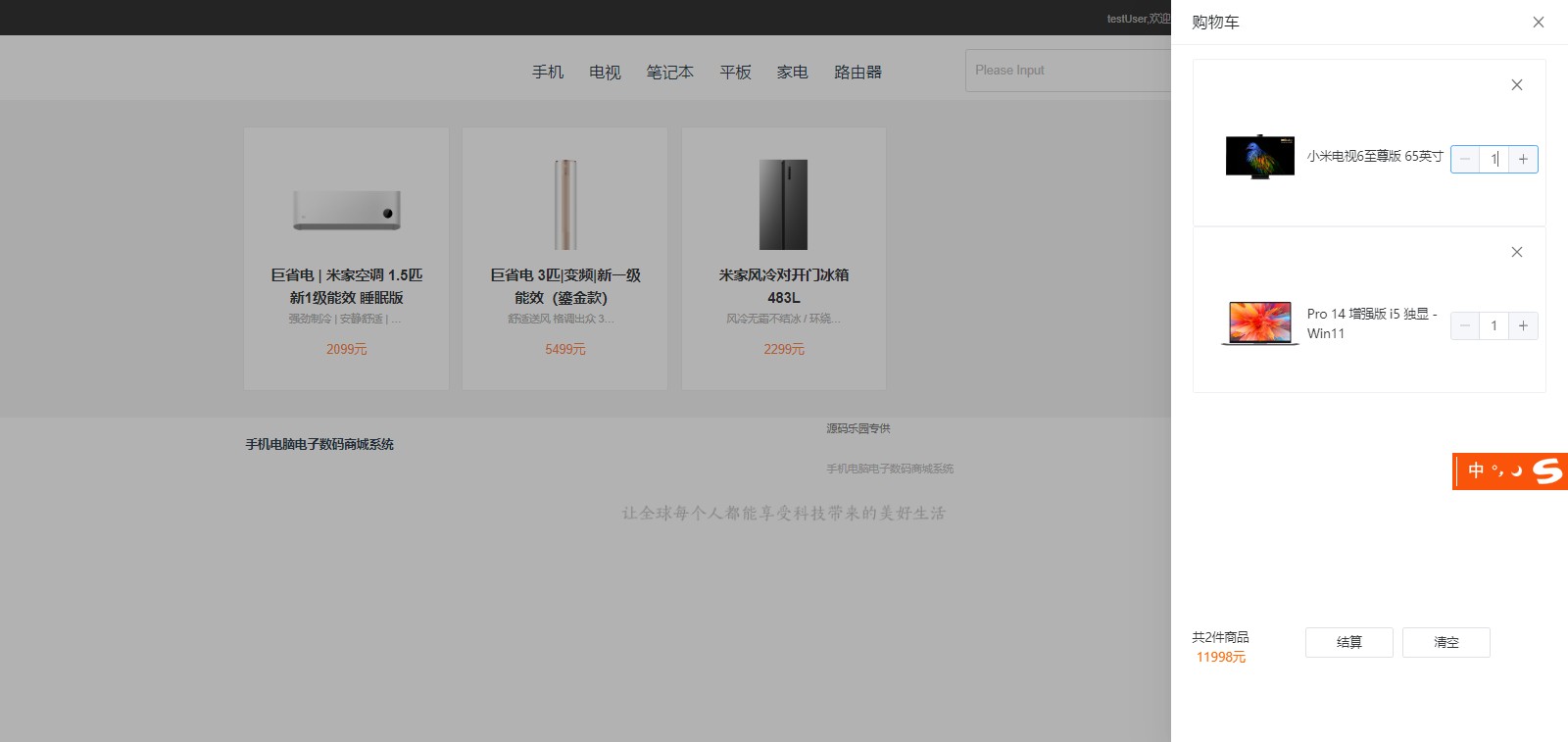This screenshot has width=1568, height=742.
Task: Open the 家电 category
Action: point(792,72)
